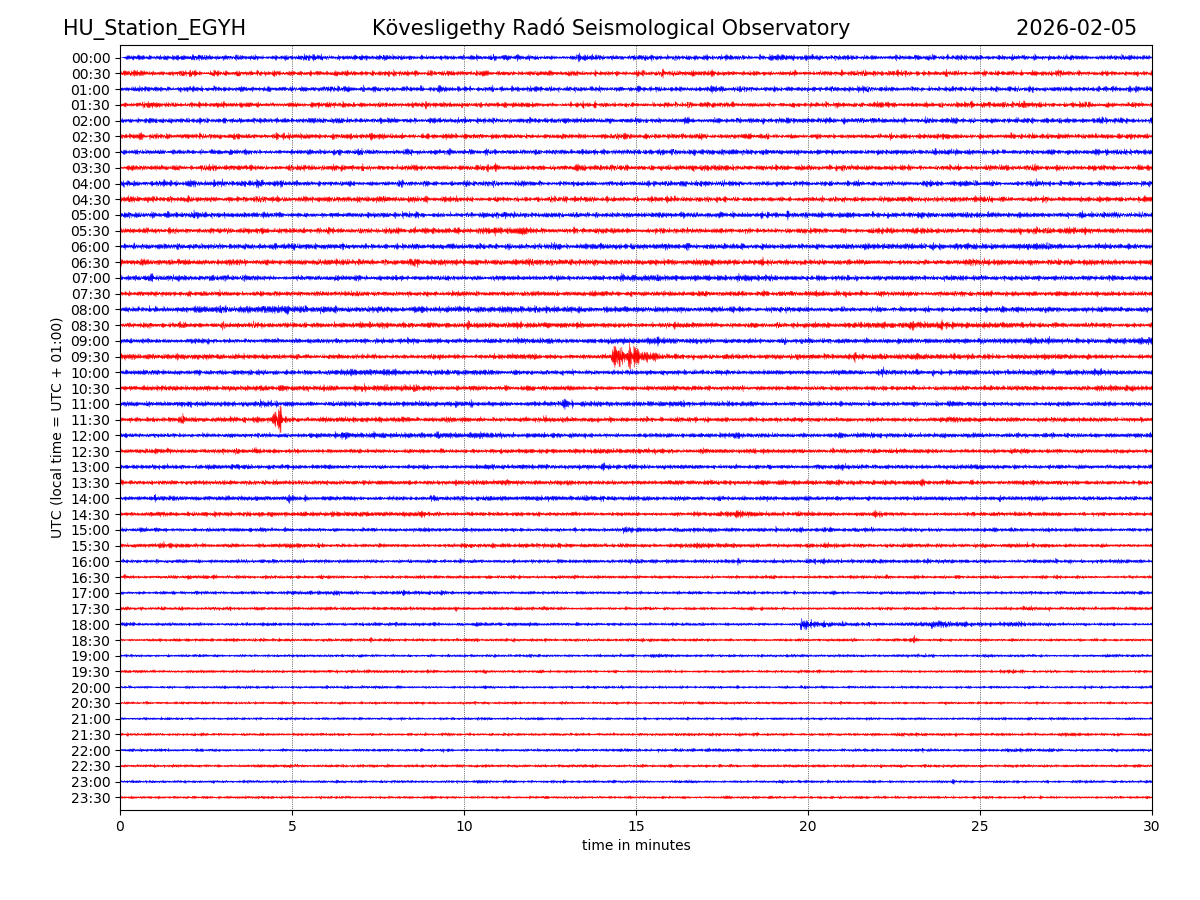
Task: Click the 5 tick on the minutes axis
Action: [x=292, y=827]
